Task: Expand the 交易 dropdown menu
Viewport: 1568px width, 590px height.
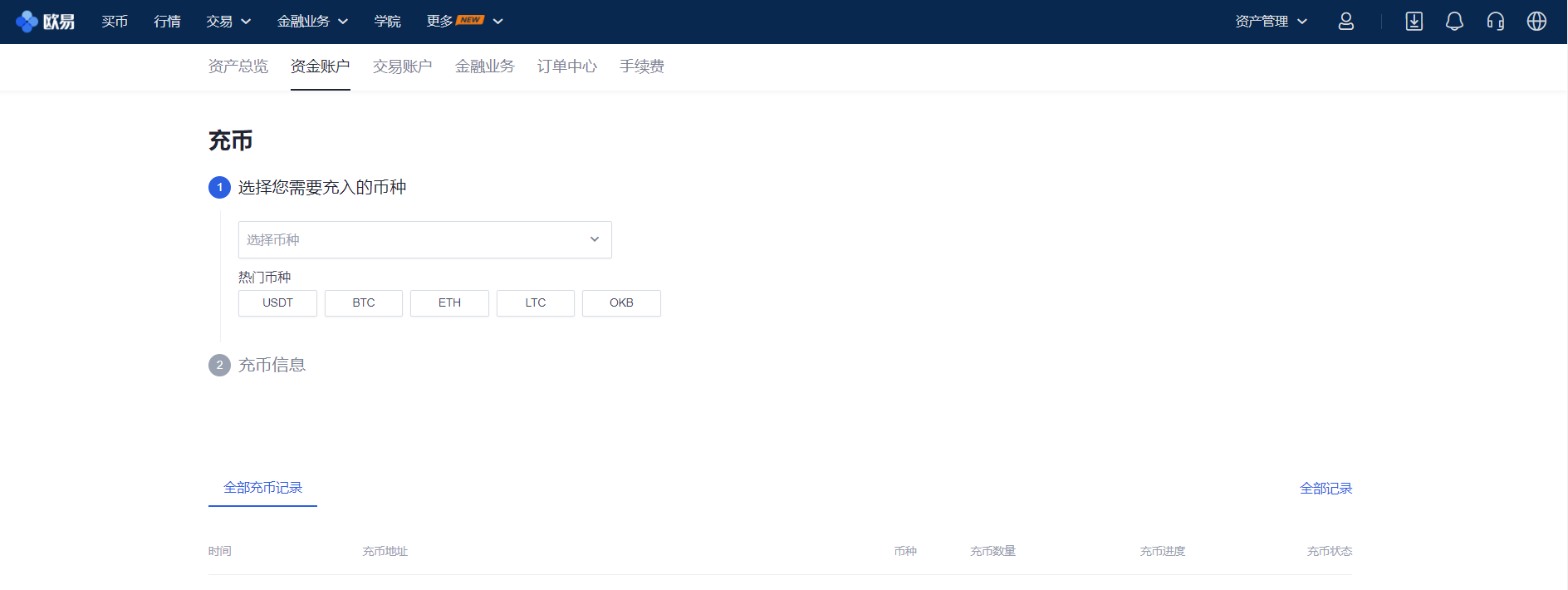Action: tap(228, 22)
